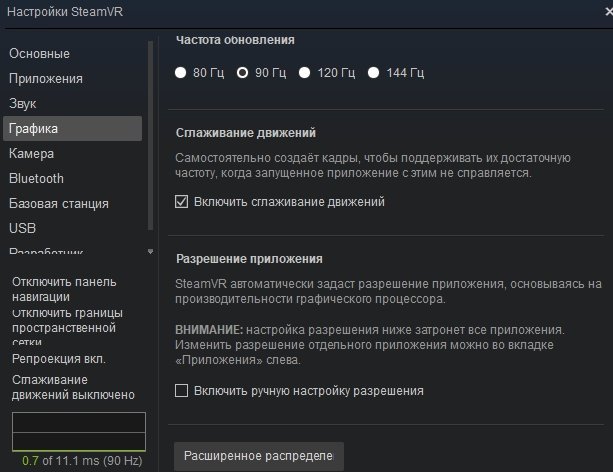613x472 pixels.
Task: Switch to the USB section
Action: click(x=22, y=228)
